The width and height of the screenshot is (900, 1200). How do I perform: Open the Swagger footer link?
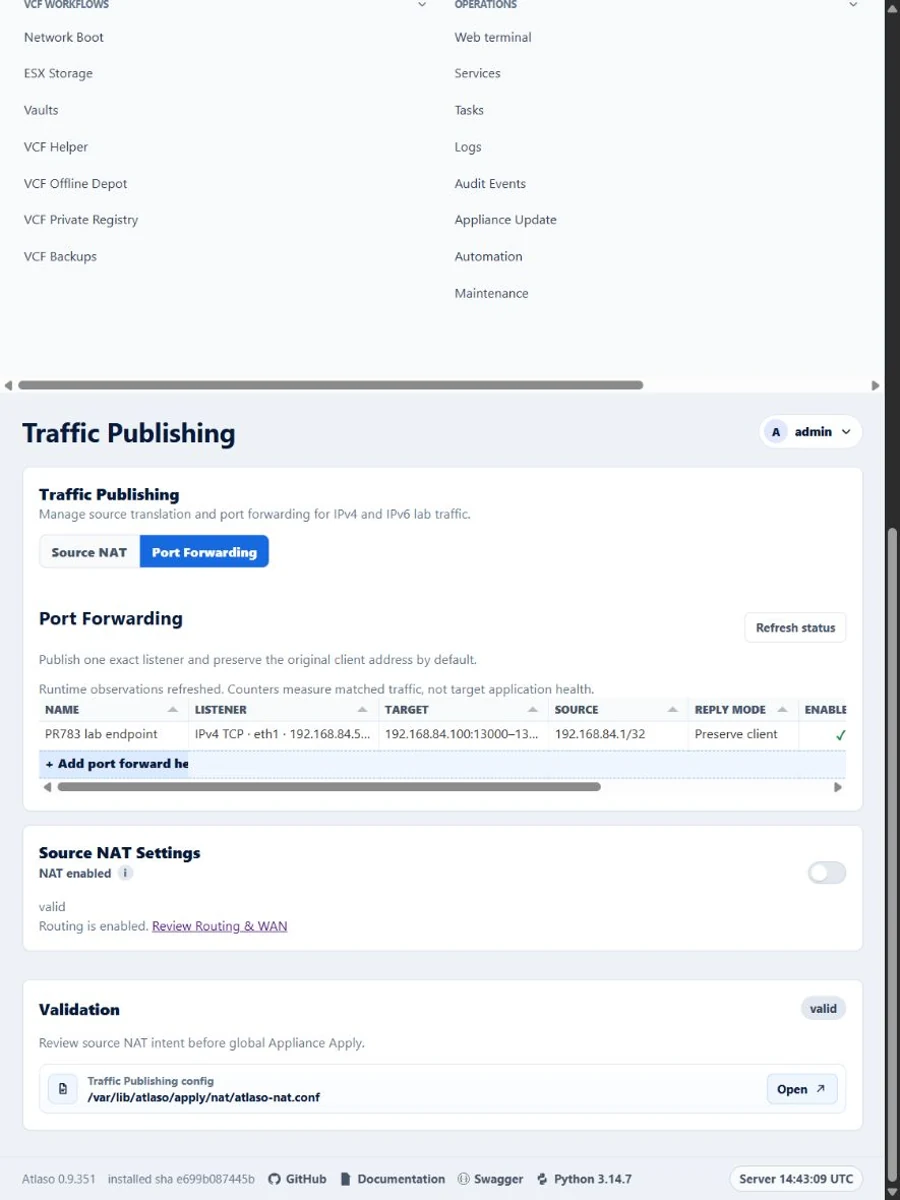[x=490, y=1179]
